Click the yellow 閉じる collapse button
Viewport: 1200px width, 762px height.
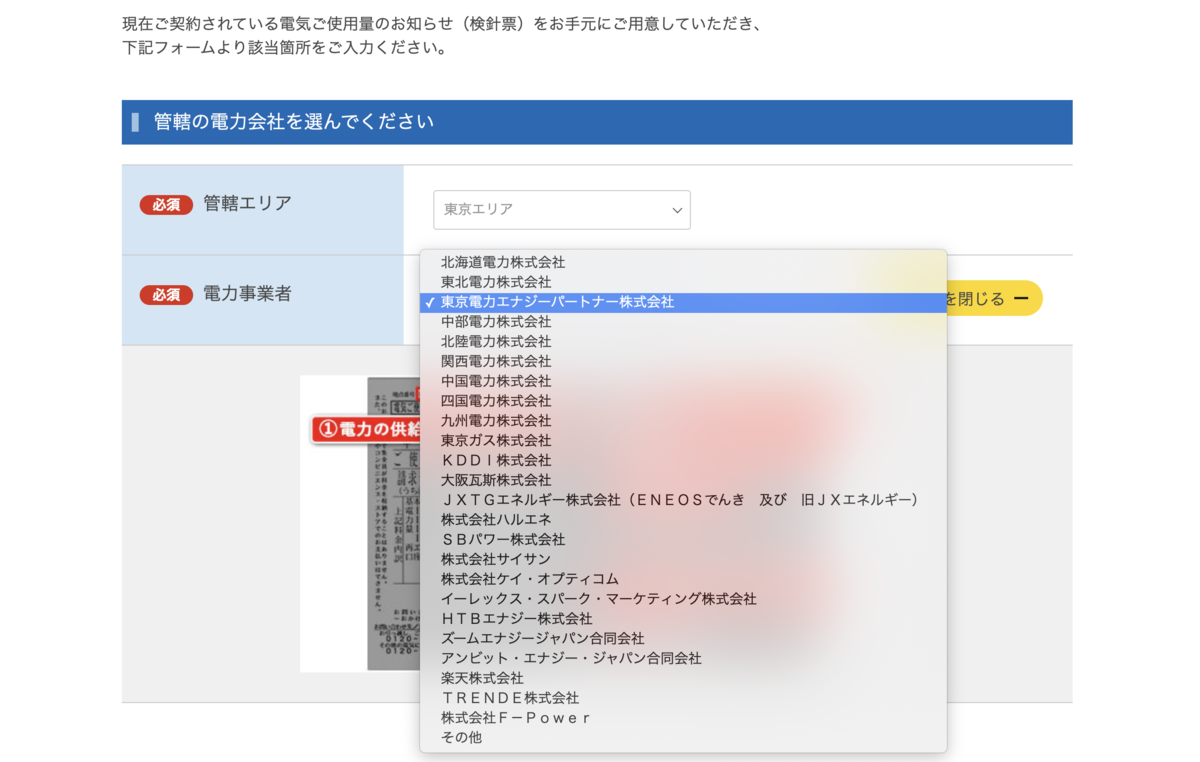tap(993, 299)
